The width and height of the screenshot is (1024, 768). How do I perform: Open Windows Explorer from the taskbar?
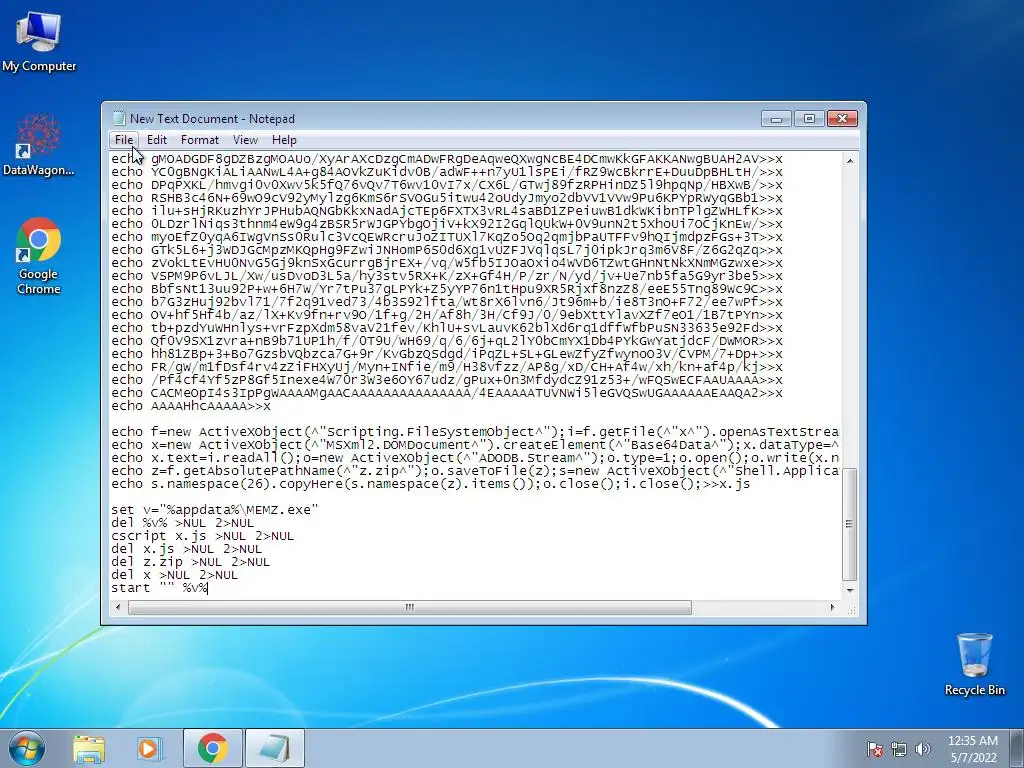coord(89,748)
